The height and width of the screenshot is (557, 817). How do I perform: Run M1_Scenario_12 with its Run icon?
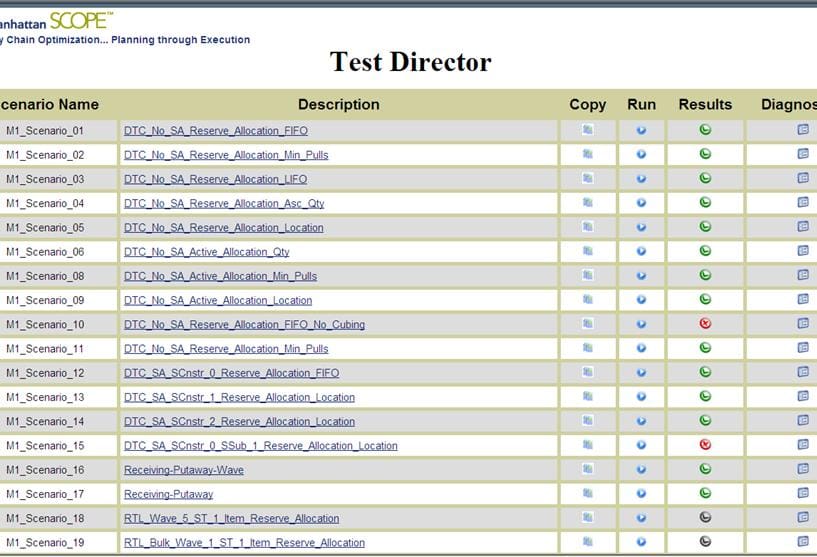(x=641, y=373)
